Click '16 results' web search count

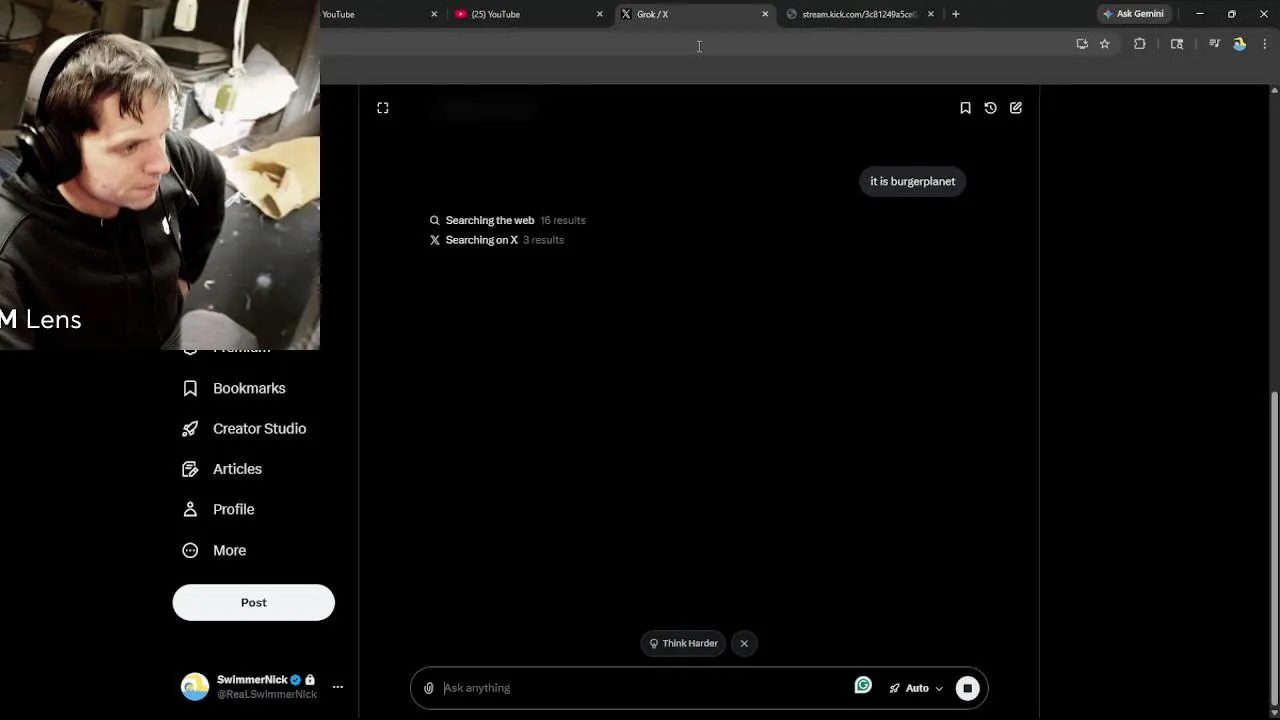pyautogui.click(x=563, y=220)
